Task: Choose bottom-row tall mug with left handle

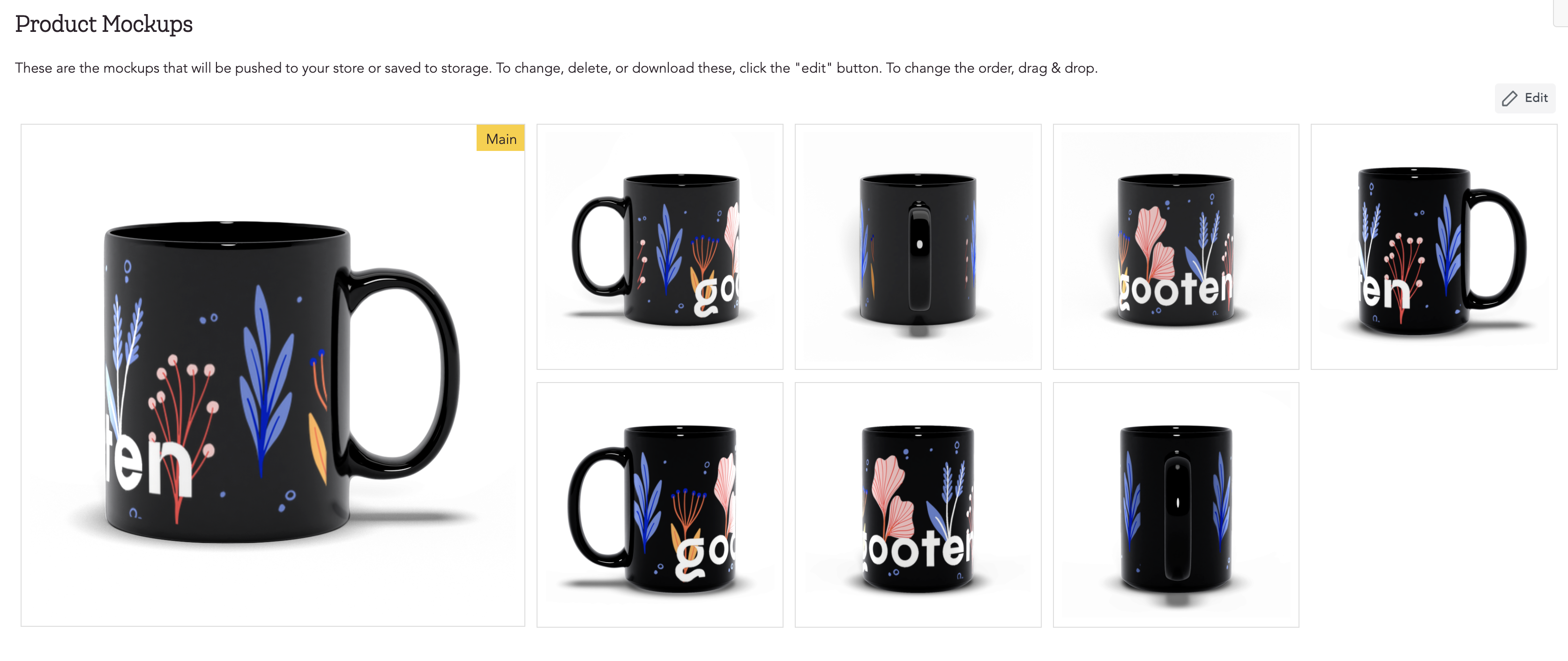Action: point(660,504)
